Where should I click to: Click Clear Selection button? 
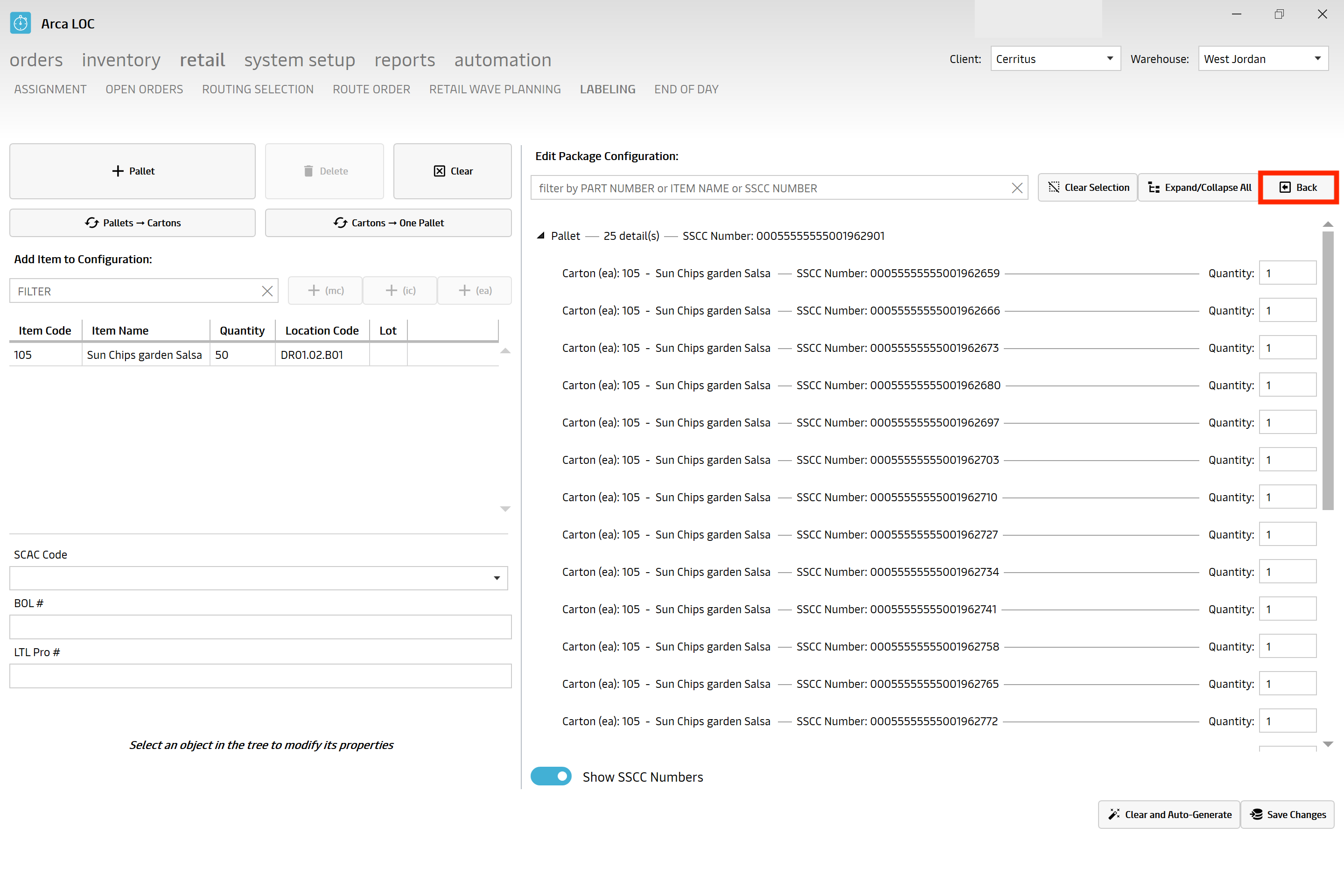(1088, 188)
